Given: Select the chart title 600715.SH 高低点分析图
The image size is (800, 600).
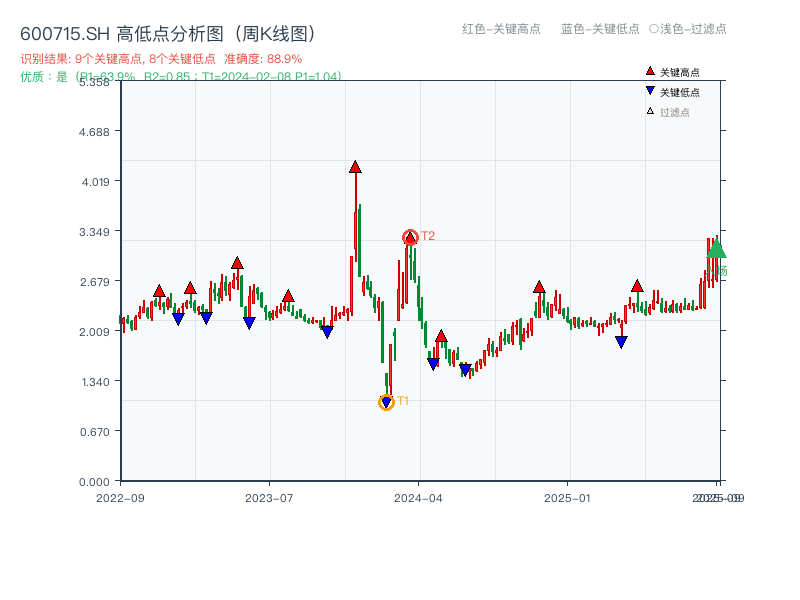Looking at the screenshot, I should 116,31.
